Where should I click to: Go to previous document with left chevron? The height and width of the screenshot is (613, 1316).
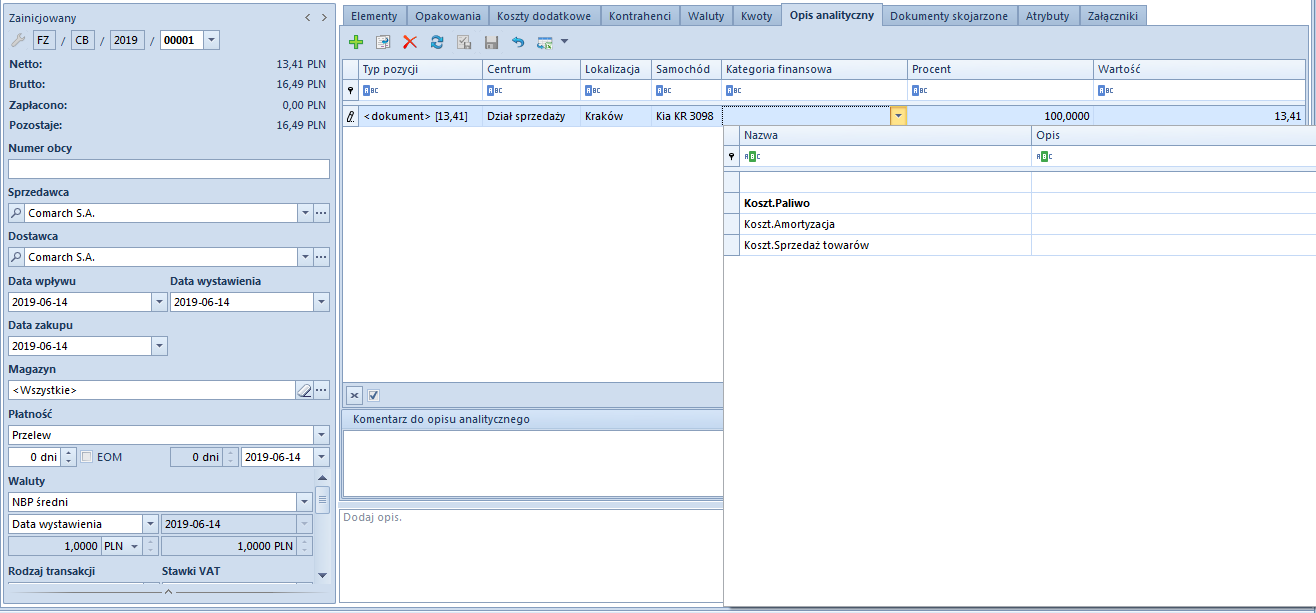click(x=308, y=18)
